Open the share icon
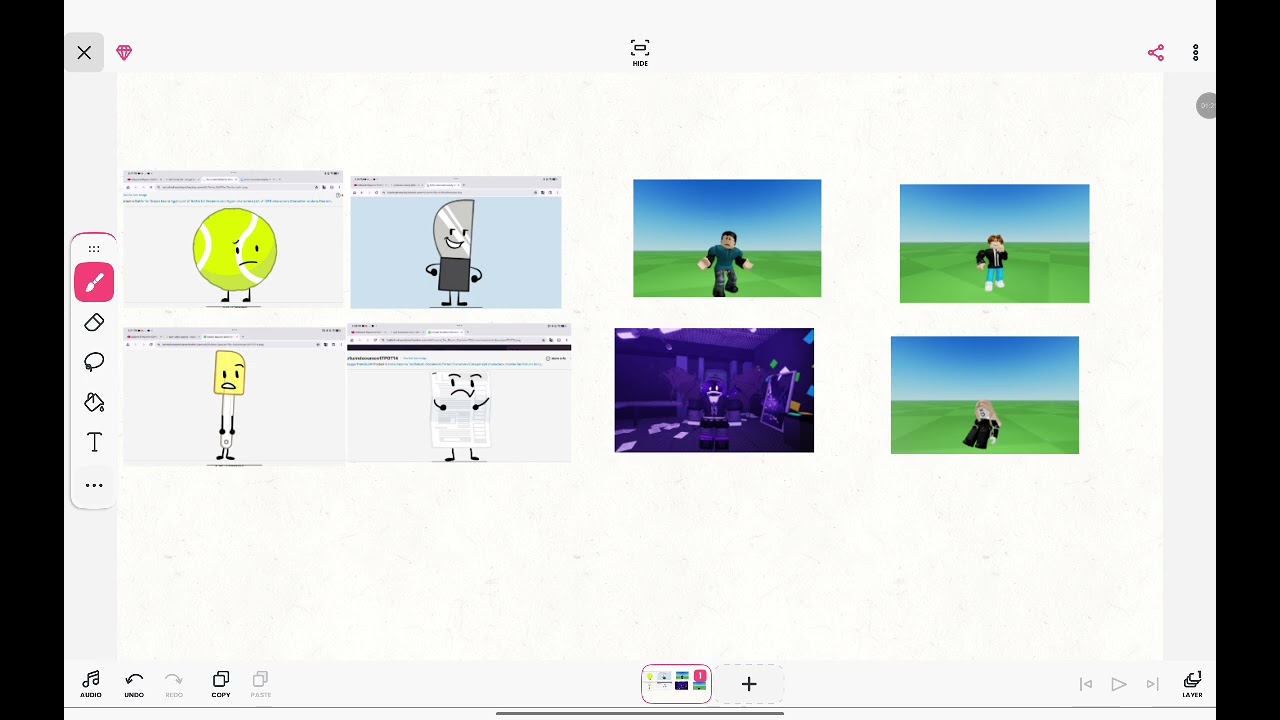 pos(1156,53)
